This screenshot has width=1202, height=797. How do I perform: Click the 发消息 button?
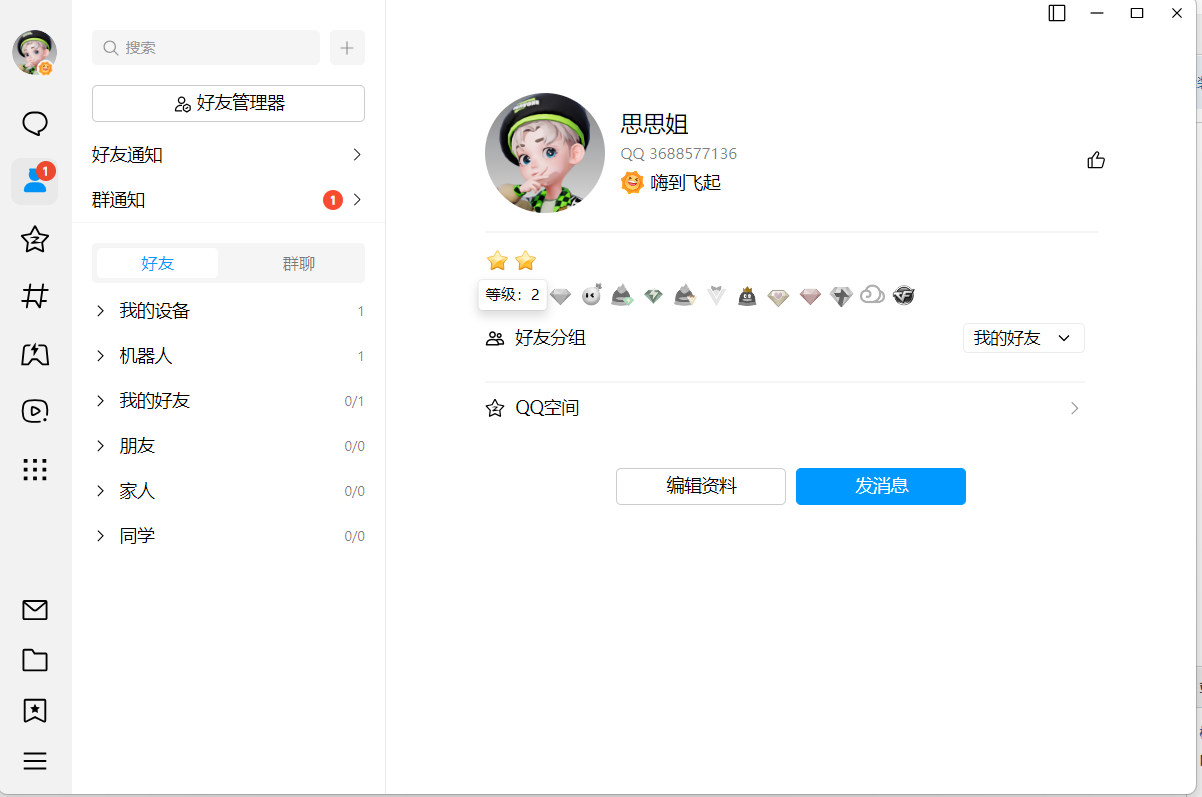pos(881,486)
